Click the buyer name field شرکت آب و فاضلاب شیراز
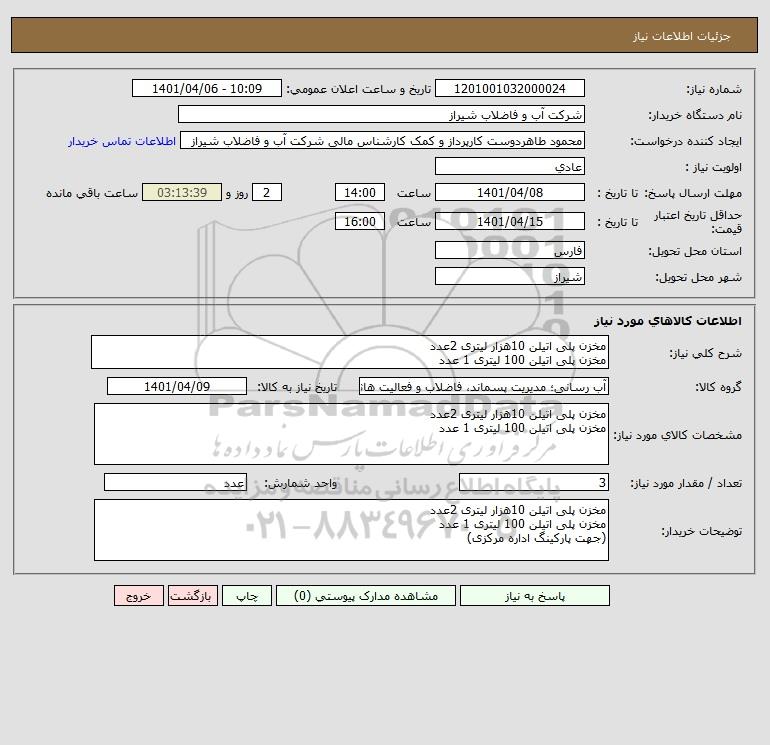Viewport: 770px width, 745px height. click(x=381, y=114)
